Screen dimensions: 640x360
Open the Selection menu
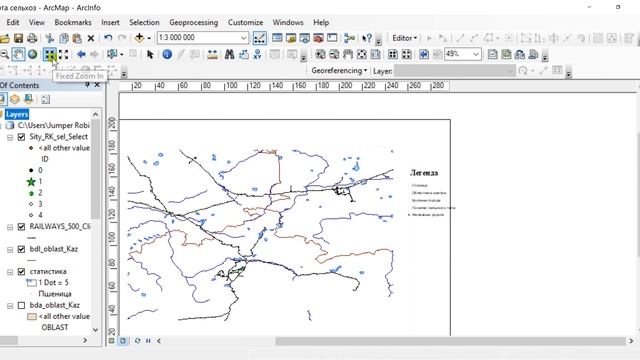[144, 22]
